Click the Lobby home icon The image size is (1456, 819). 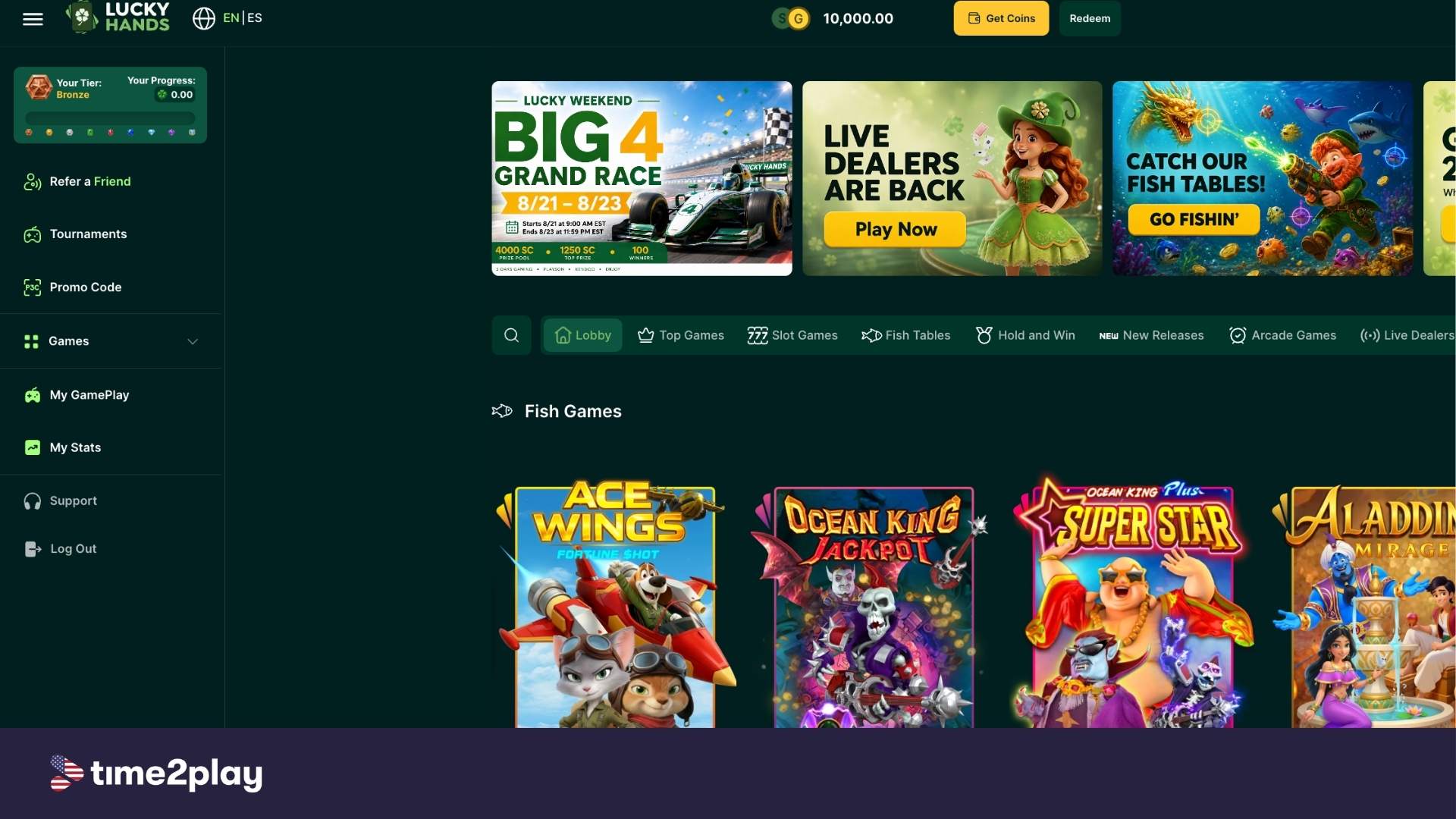pyautogui.click(x=563, y=335)
